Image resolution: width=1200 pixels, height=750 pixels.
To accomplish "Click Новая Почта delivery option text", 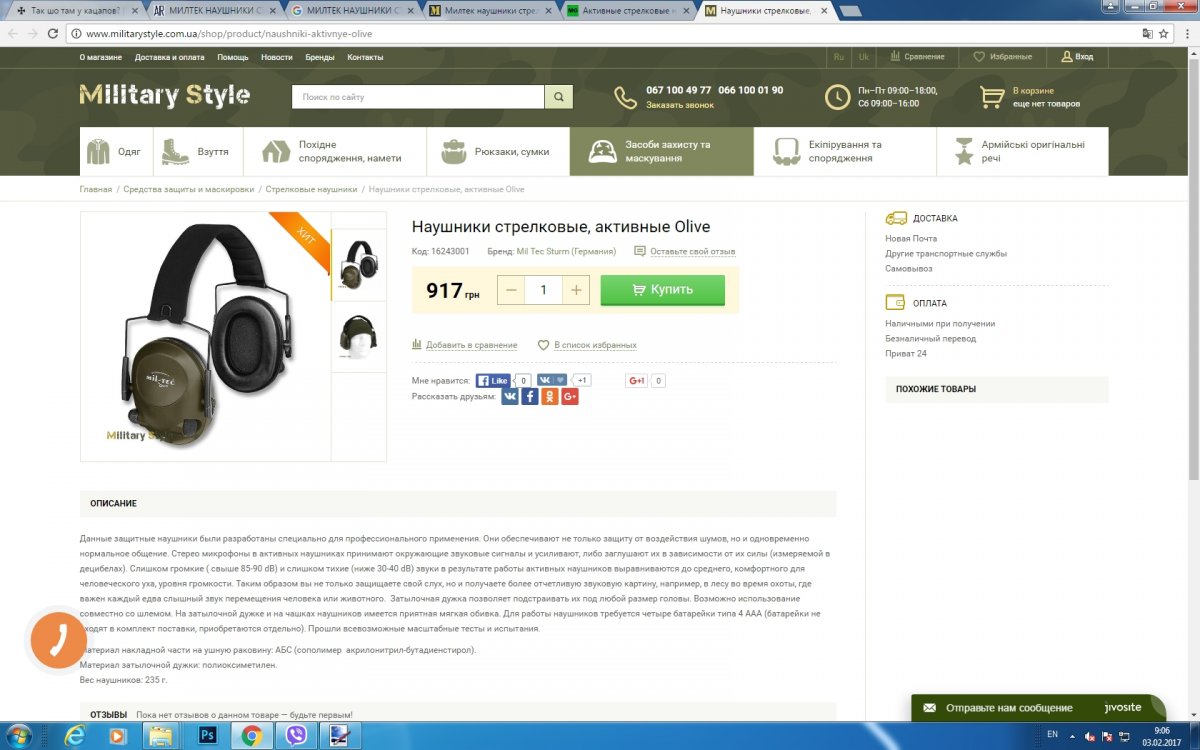I will 911,239.
